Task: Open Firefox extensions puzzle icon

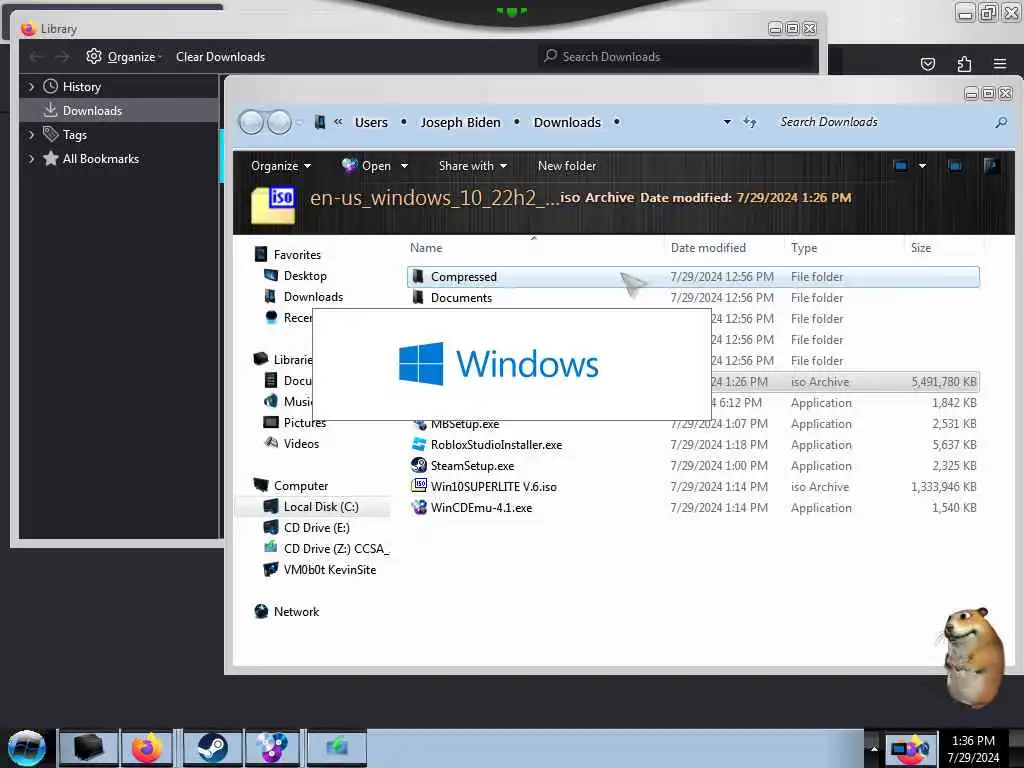Action: coord(964,64)
